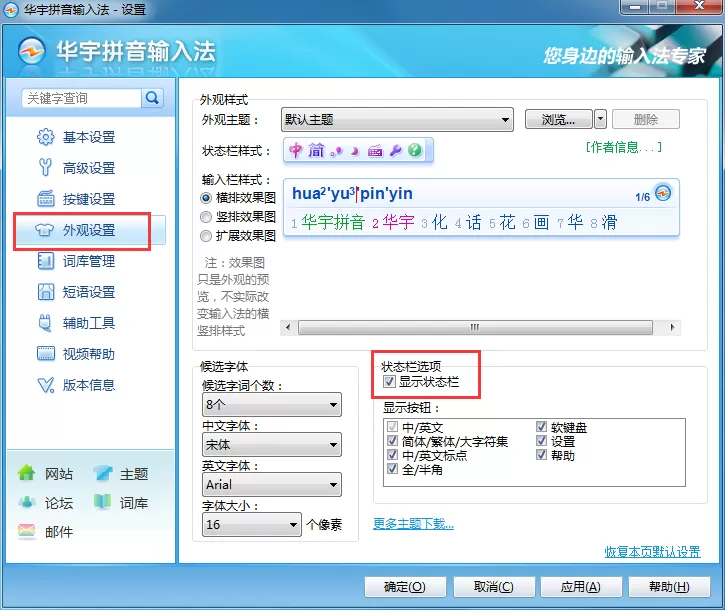Click the plug icon for 辅助工具
The width and height of the screenshot is (725, 610).
[x=45, y=323]
